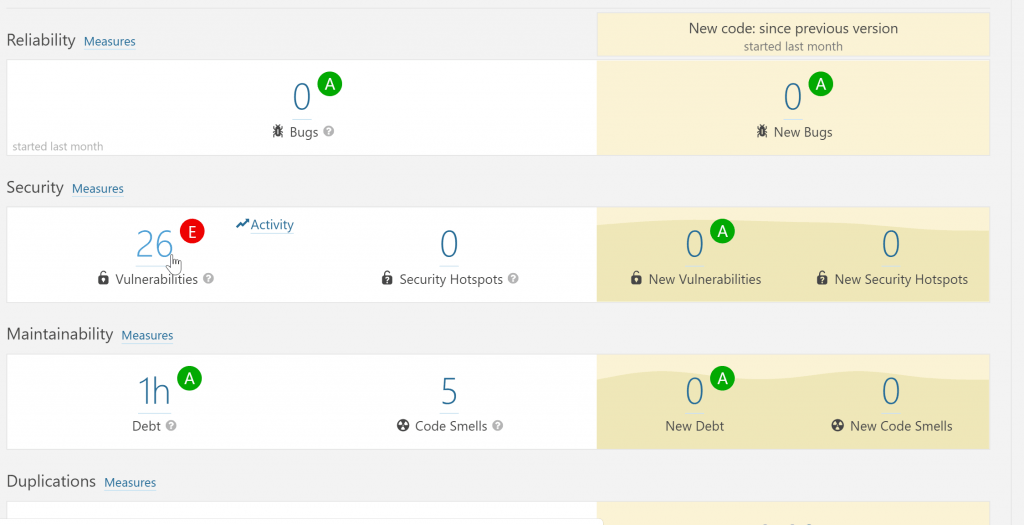Click the green A rating beside Bugs
Image resolution: width=1024 pixels, height=525 pixels.
click(330, 84)
